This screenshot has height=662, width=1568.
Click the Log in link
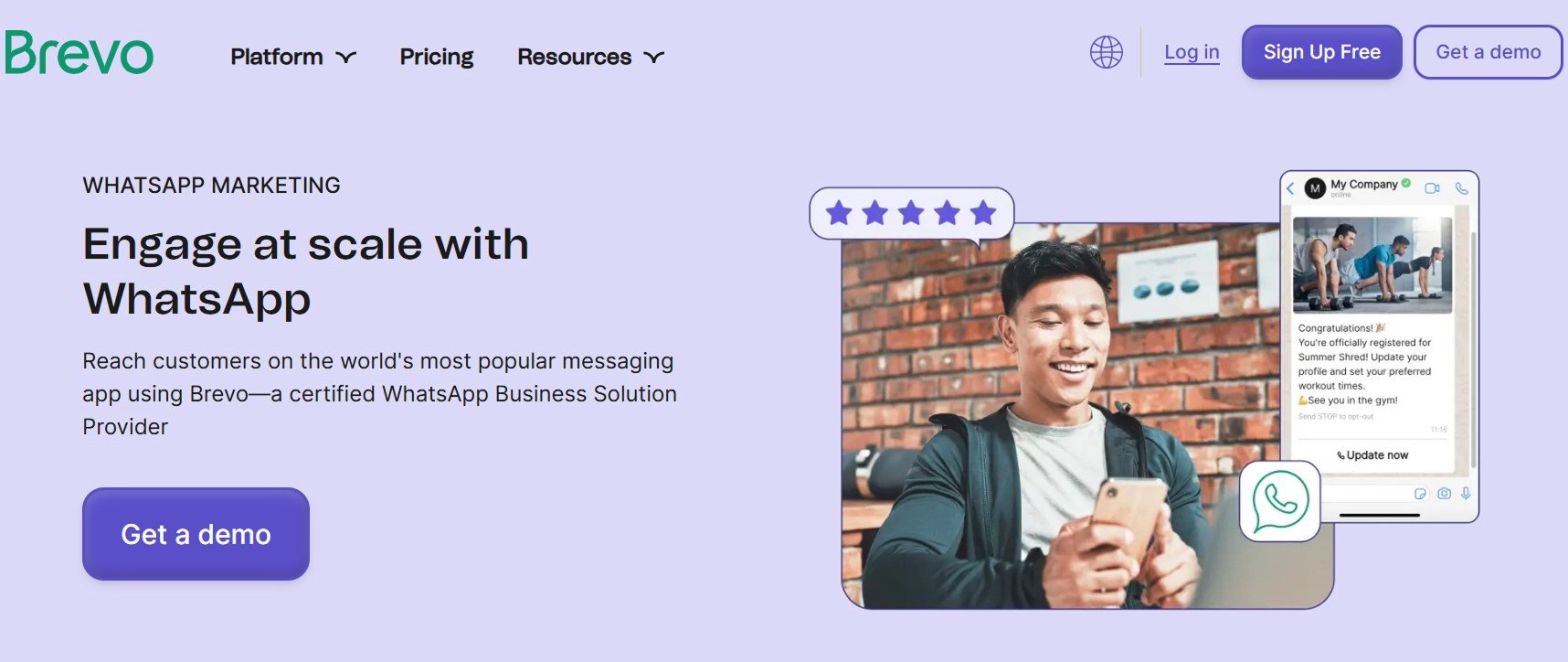(1192, 52)
